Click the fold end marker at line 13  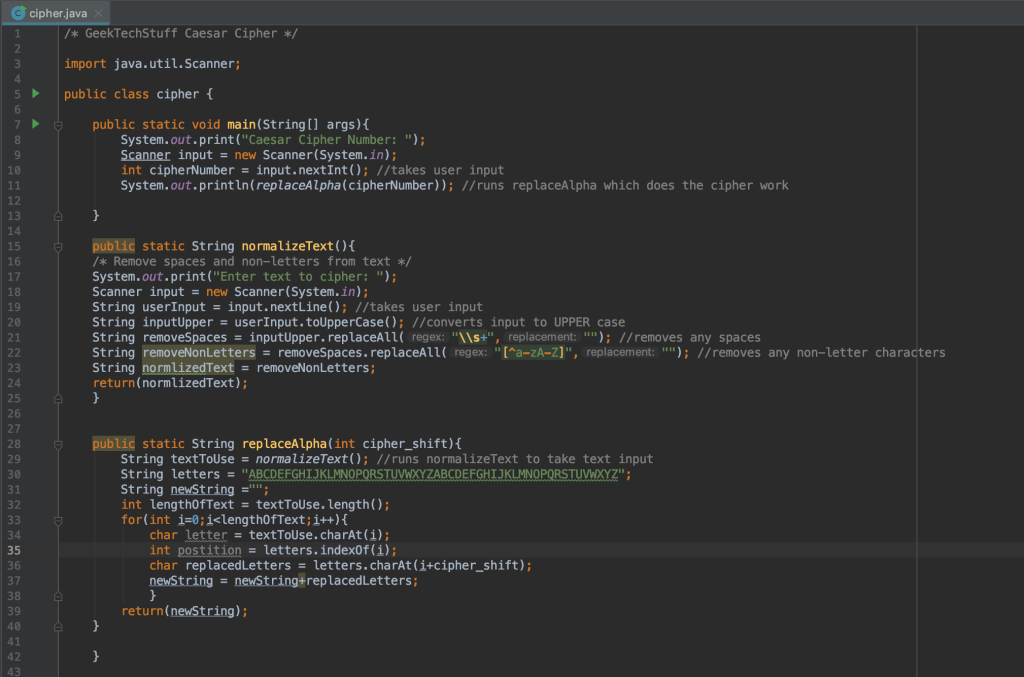(x=58, y=216)
